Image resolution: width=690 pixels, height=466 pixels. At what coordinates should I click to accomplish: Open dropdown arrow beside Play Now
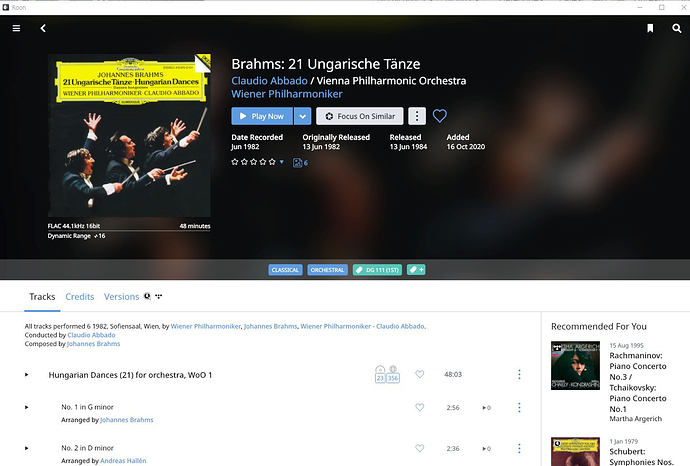point(303,116)
